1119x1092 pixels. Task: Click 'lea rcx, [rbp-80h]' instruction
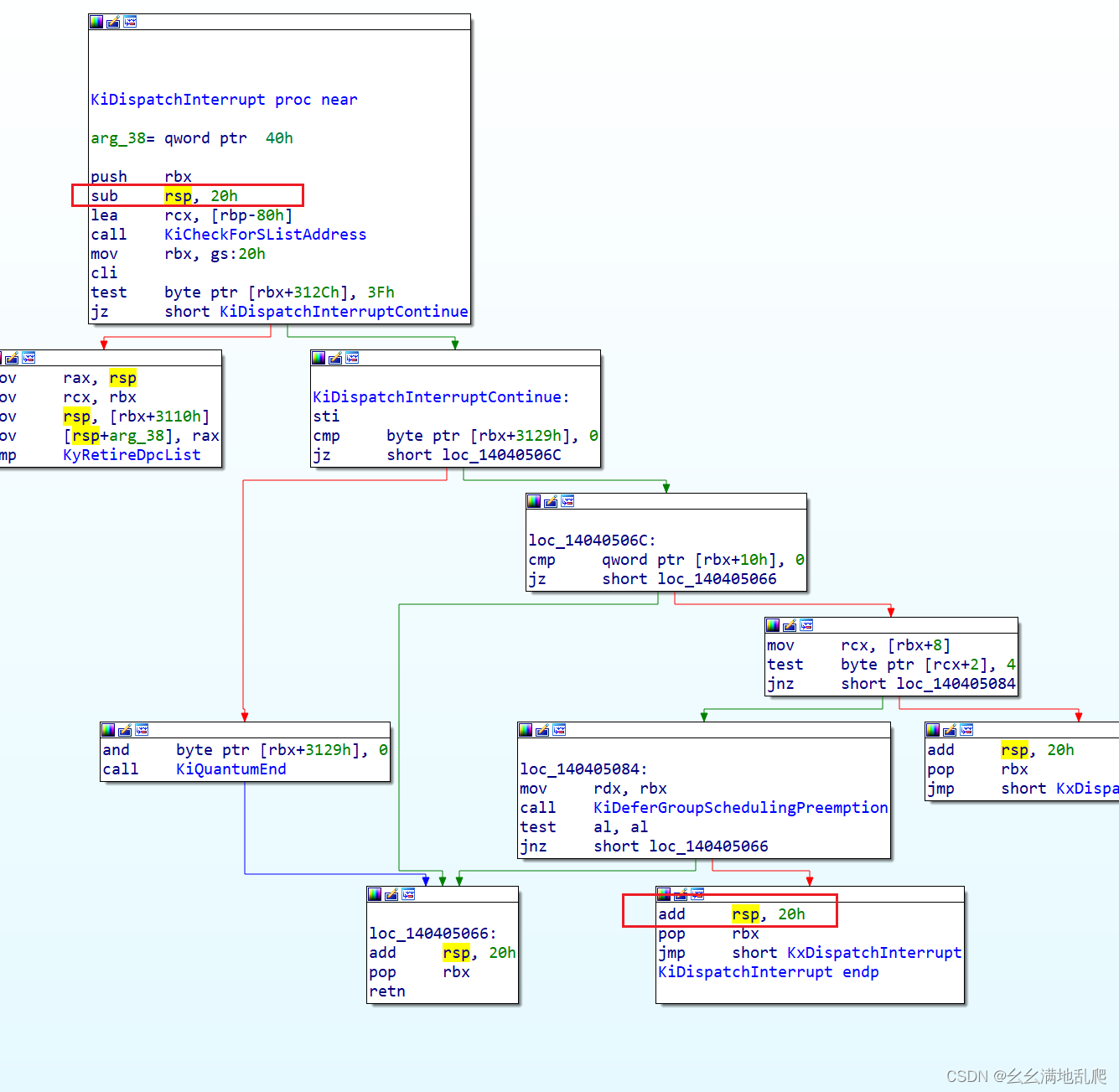[x=192, y=215]
